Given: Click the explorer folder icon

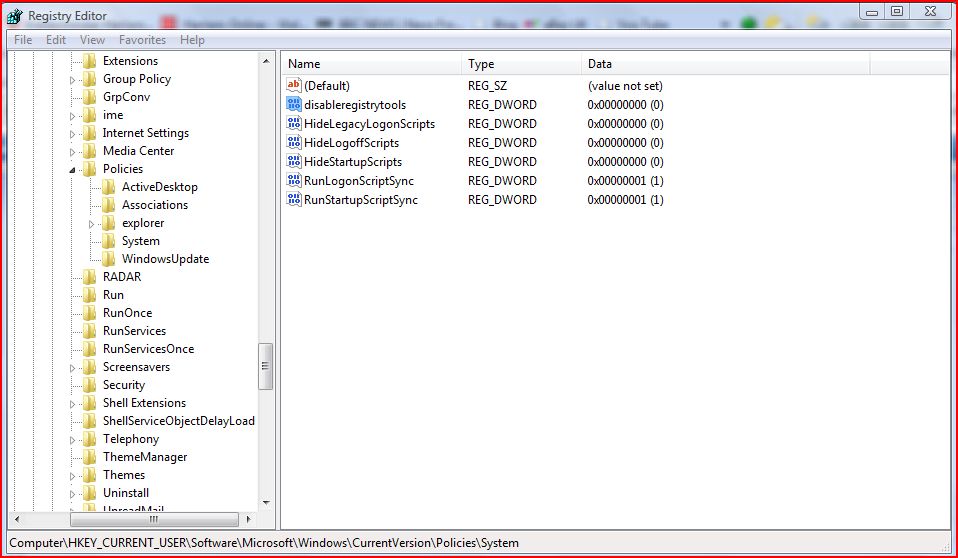Looking at the screenshot, I should click(109, 222).
